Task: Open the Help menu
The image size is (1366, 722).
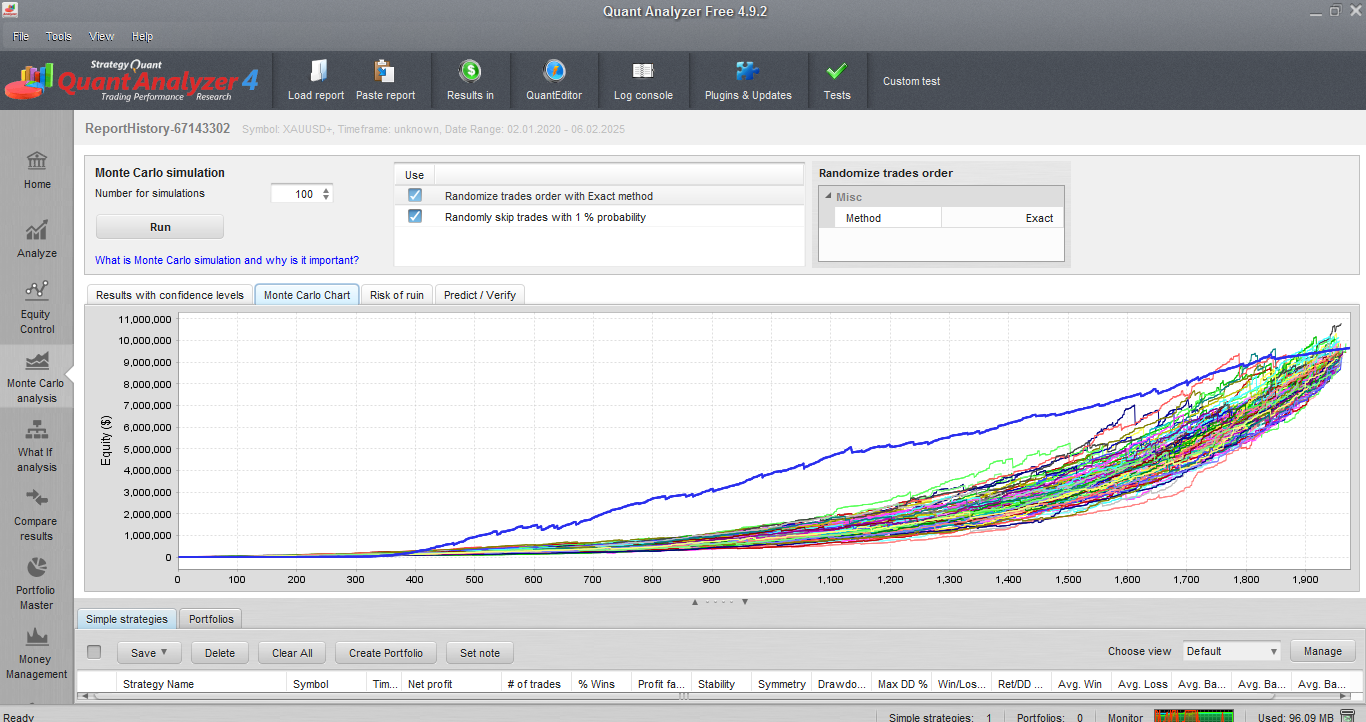Action: pos(143,36)
